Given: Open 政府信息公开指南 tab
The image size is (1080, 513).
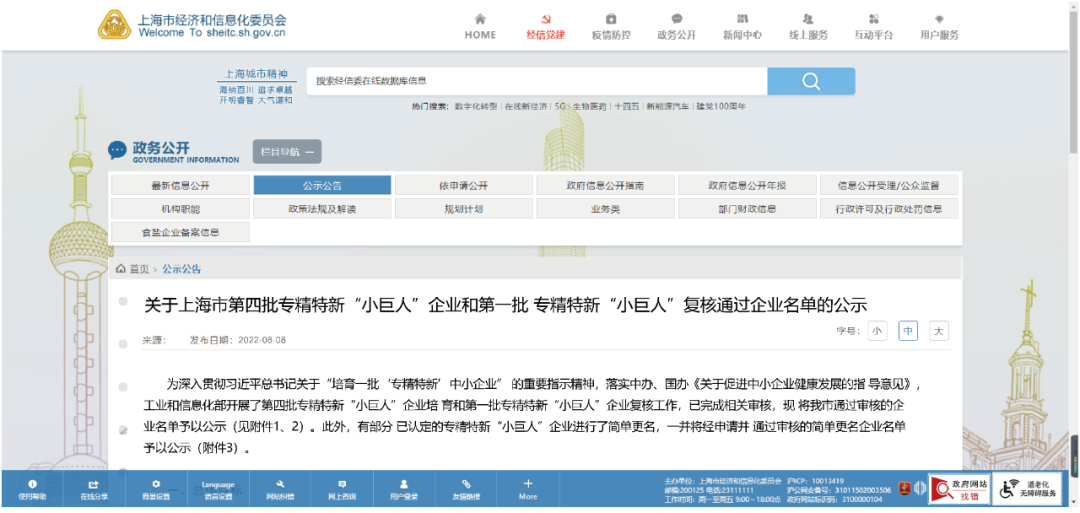Looking at the screenshot, I should (x=605, y=185).
